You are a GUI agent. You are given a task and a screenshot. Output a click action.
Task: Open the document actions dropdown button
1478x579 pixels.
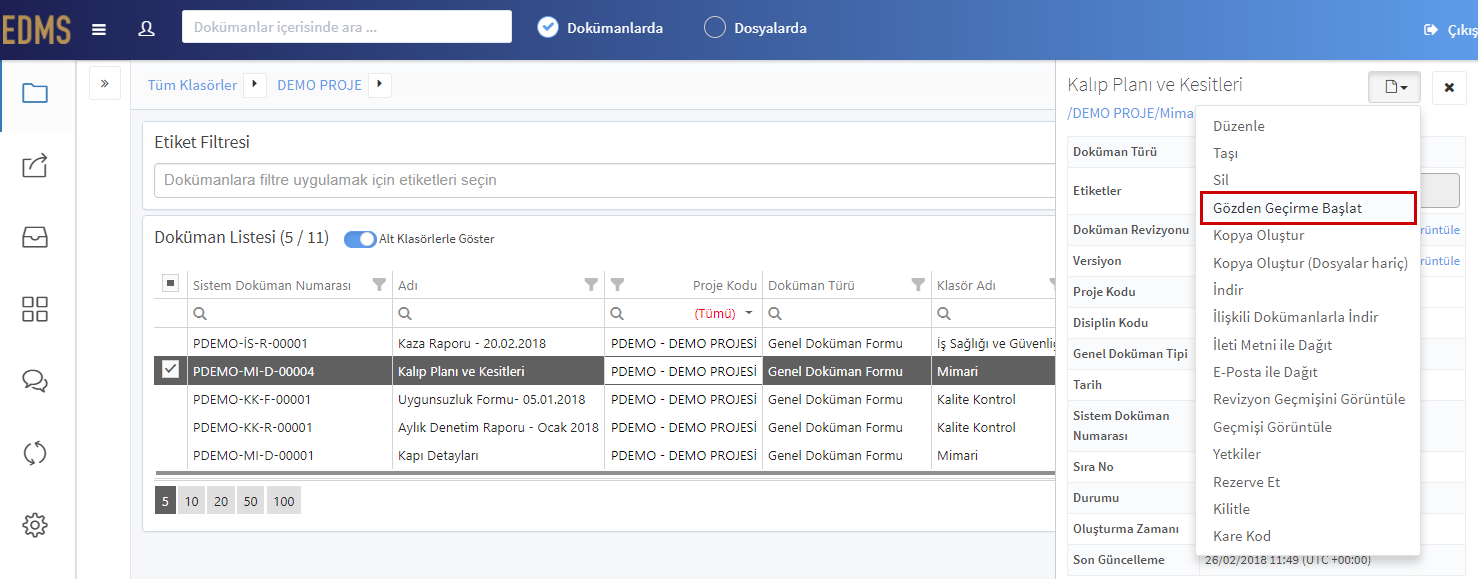[1394, 88]
